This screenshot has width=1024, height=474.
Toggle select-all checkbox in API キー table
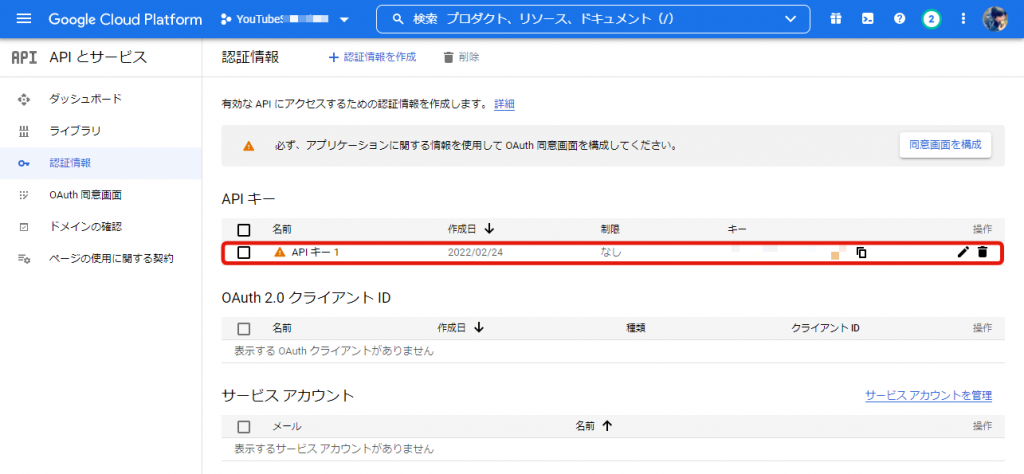click(244, 230)
